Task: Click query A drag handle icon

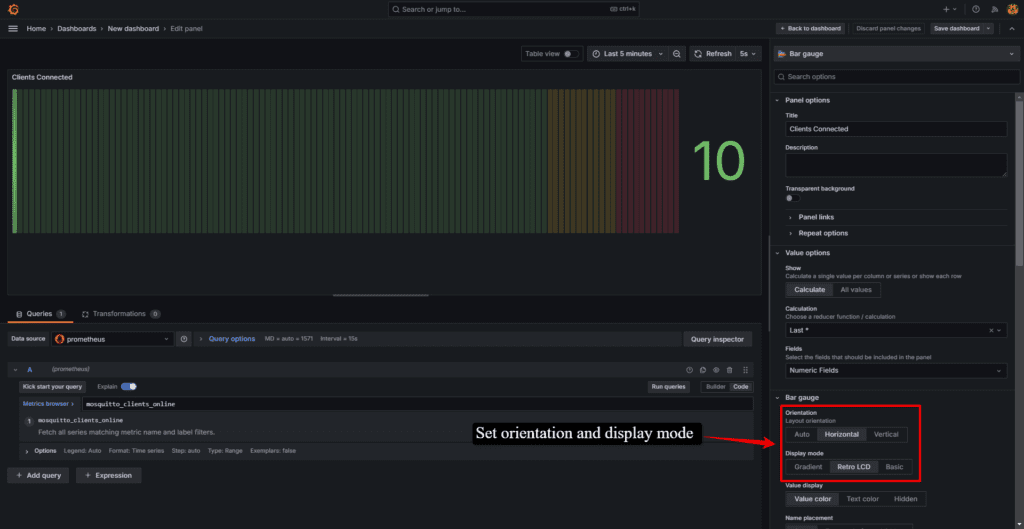Action: 745,370
